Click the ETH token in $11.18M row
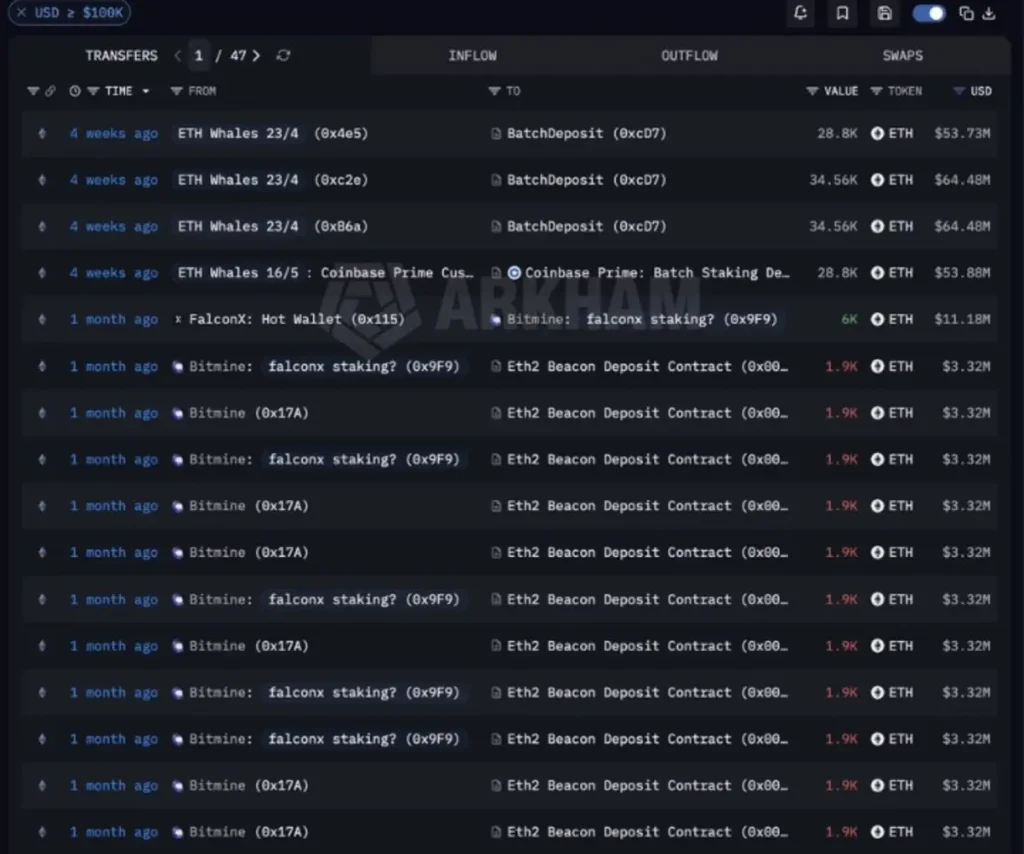 click(x=892, y=319)
